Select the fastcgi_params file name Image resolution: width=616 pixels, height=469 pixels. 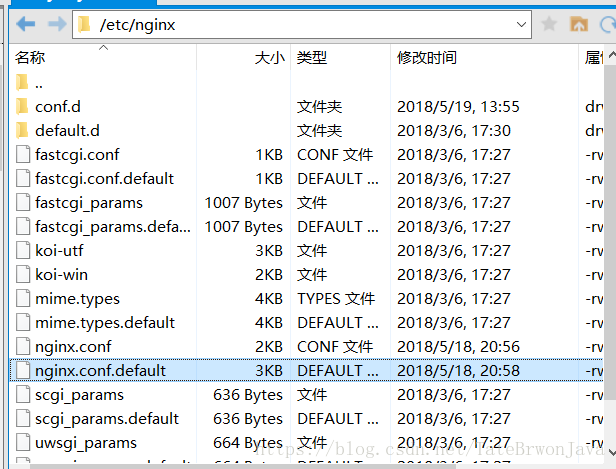point(89,203)
